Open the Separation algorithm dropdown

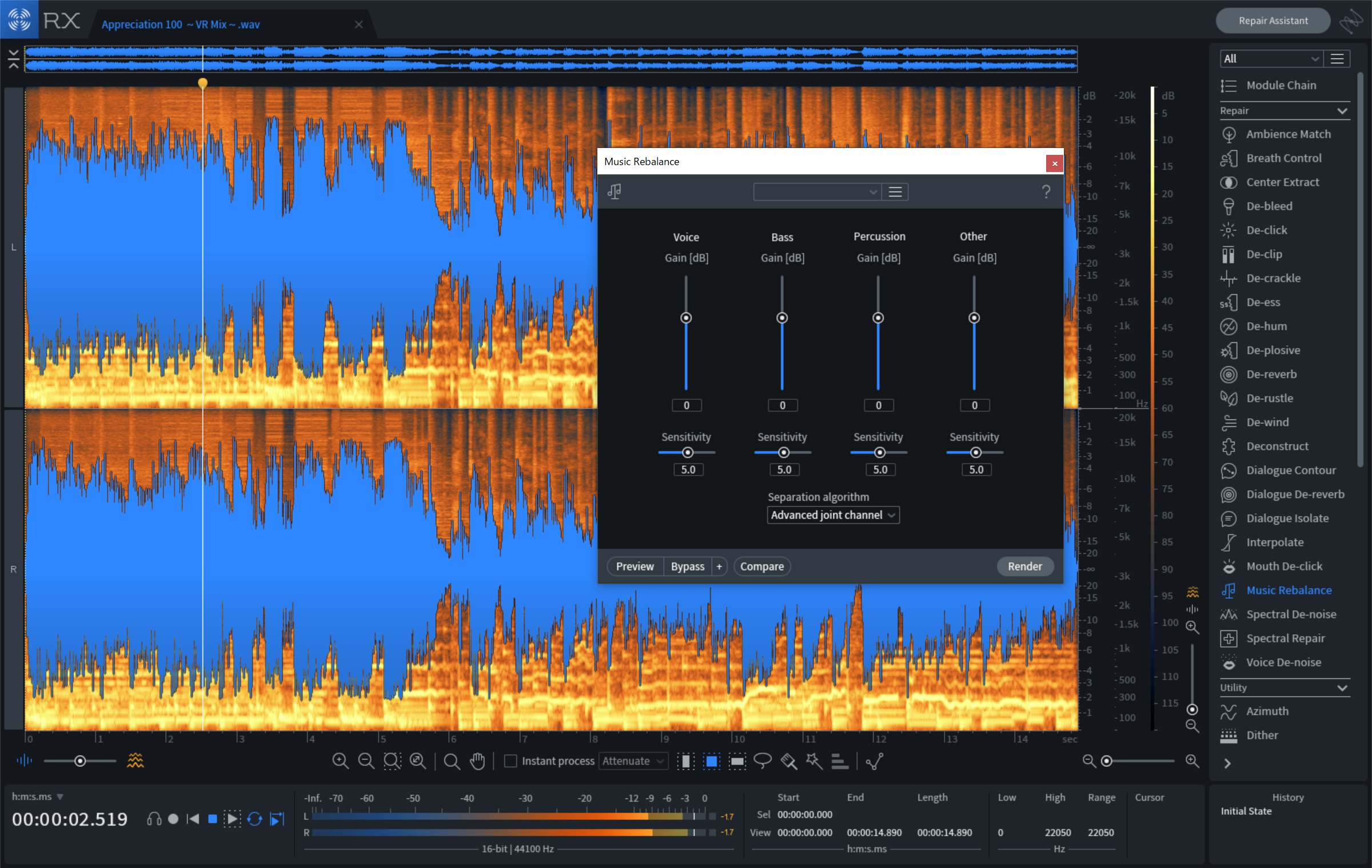(x=833, y=515)
